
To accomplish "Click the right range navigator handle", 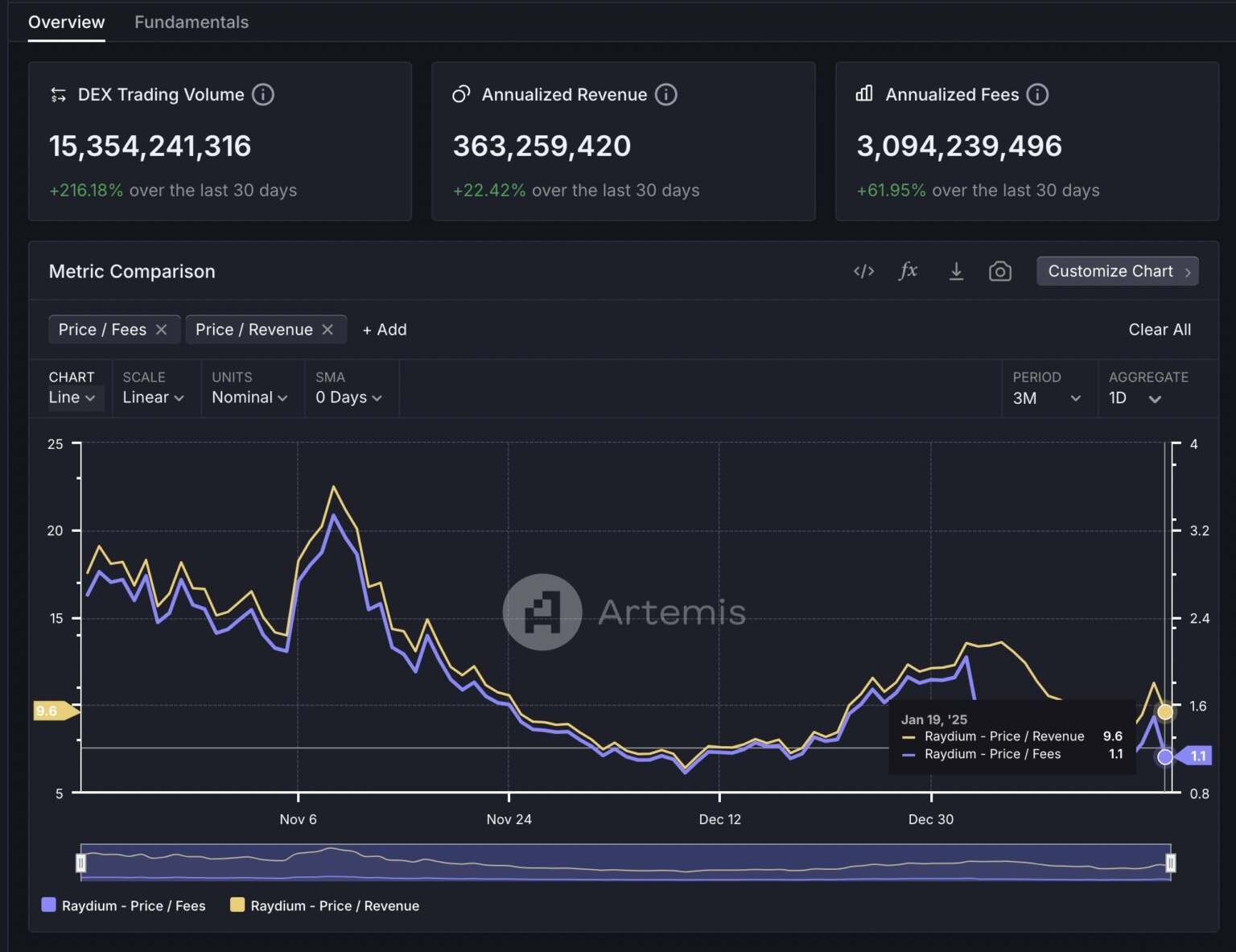I will point(1171,863).
